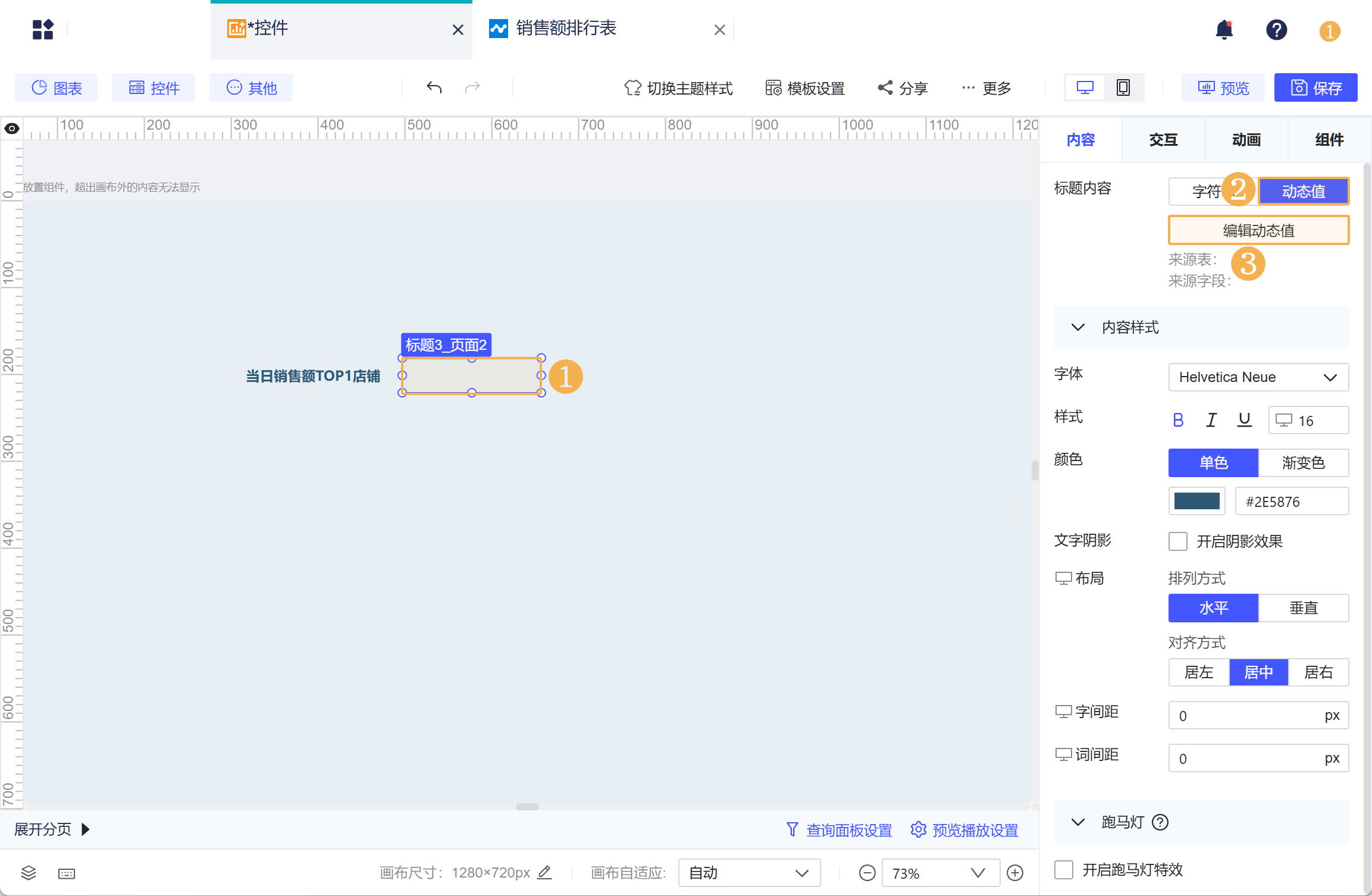Open the #2E5876 color swatch

[1196, 501]
